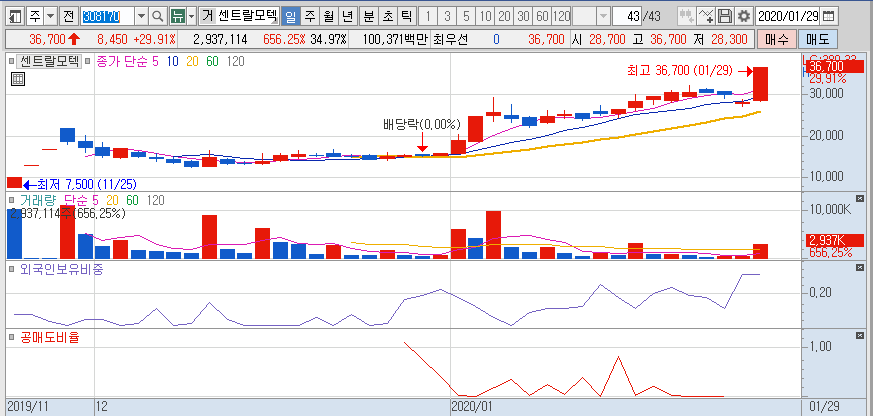Open chart settings gear icon
The width and height of the screenshot is (873, 416).
point(744,16)
